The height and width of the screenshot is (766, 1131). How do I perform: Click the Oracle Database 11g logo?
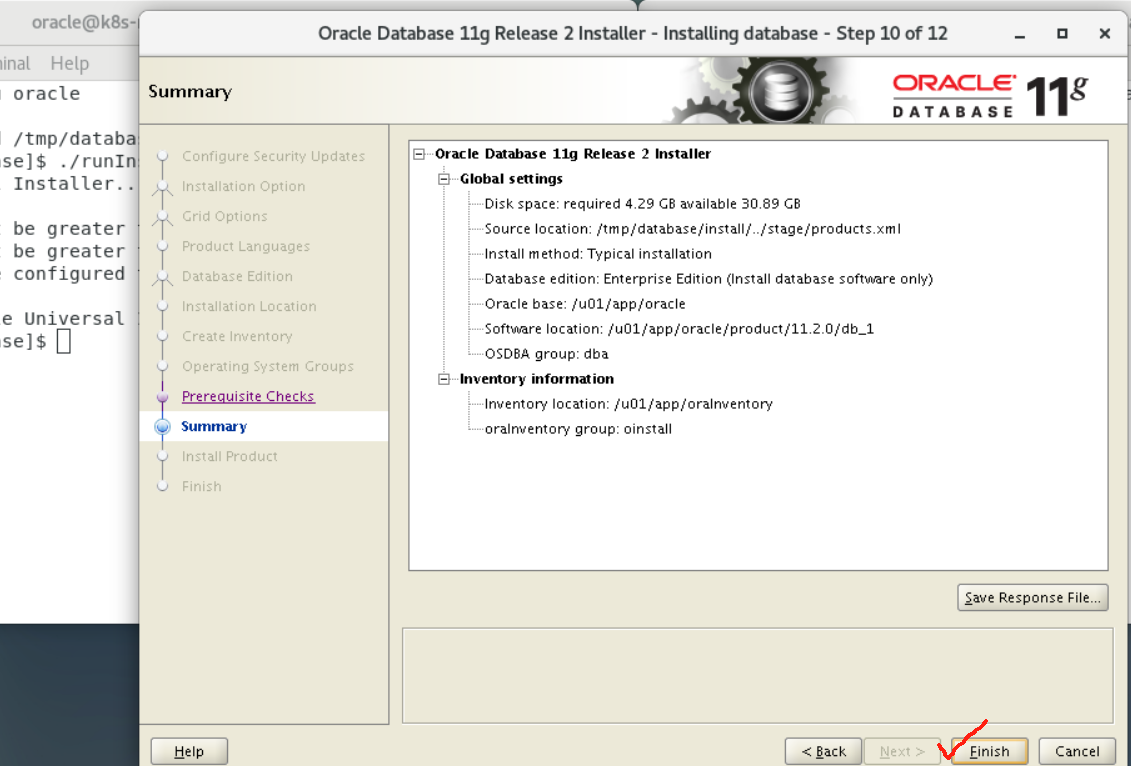tap(990, 95)
